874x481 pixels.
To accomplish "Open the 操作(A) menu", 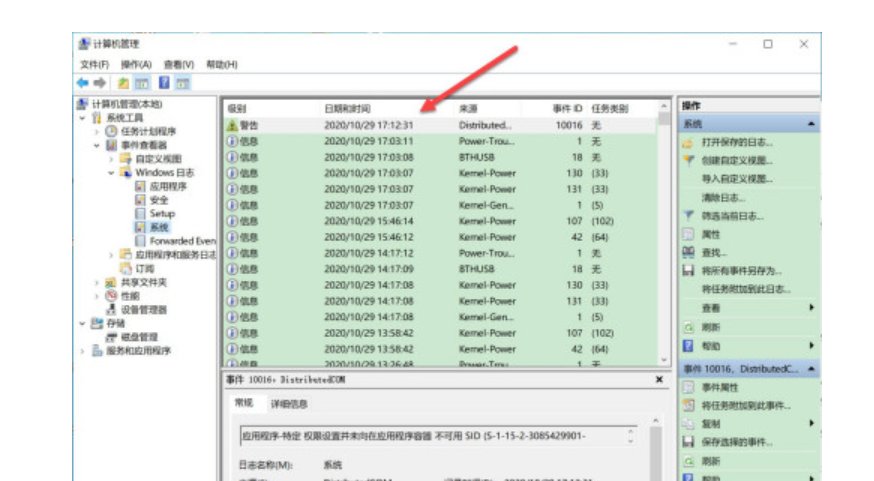I will tap(137, 65).
